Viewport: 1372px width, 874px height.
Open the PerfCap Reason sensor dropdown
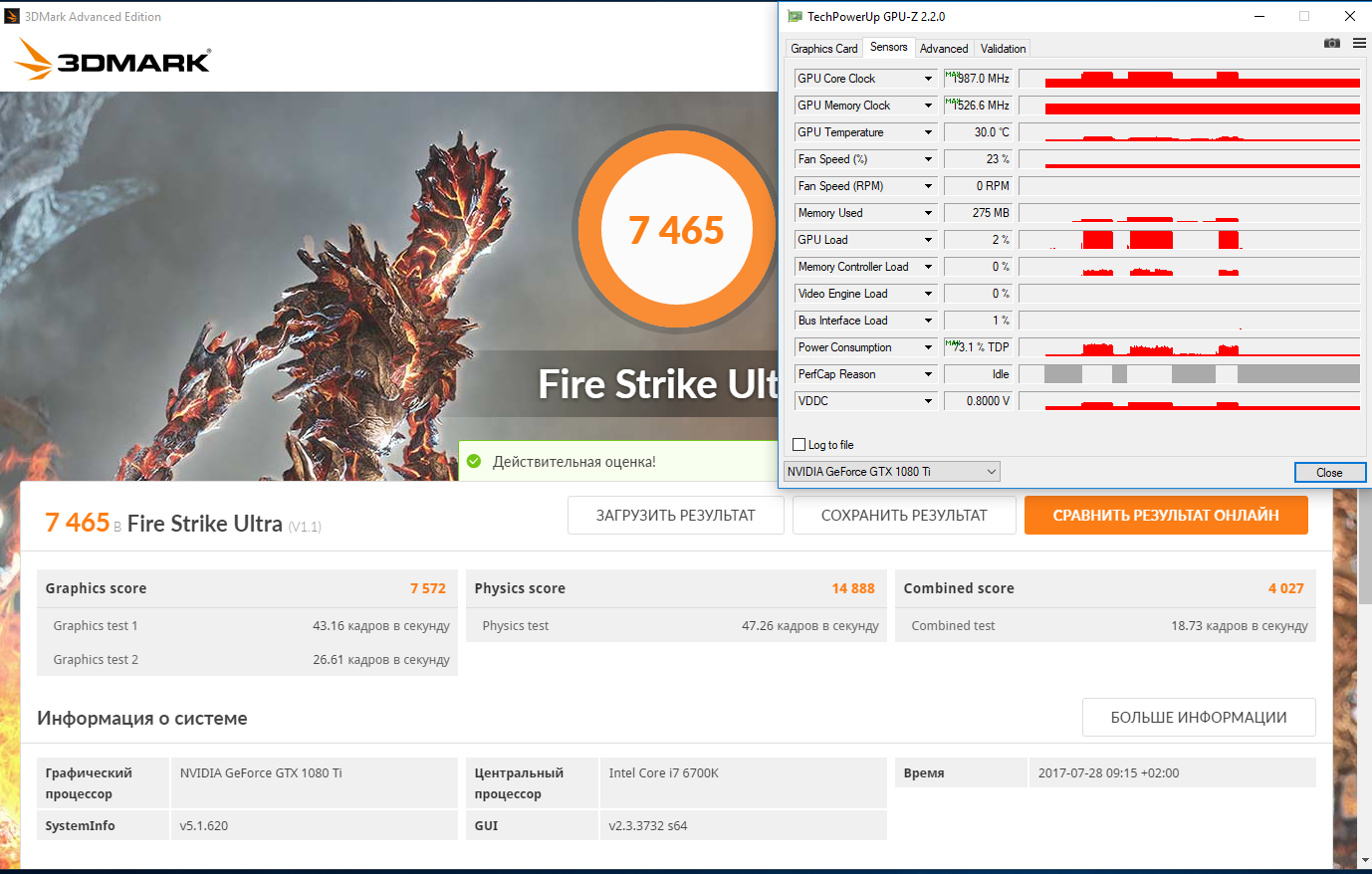click(928, 374)
